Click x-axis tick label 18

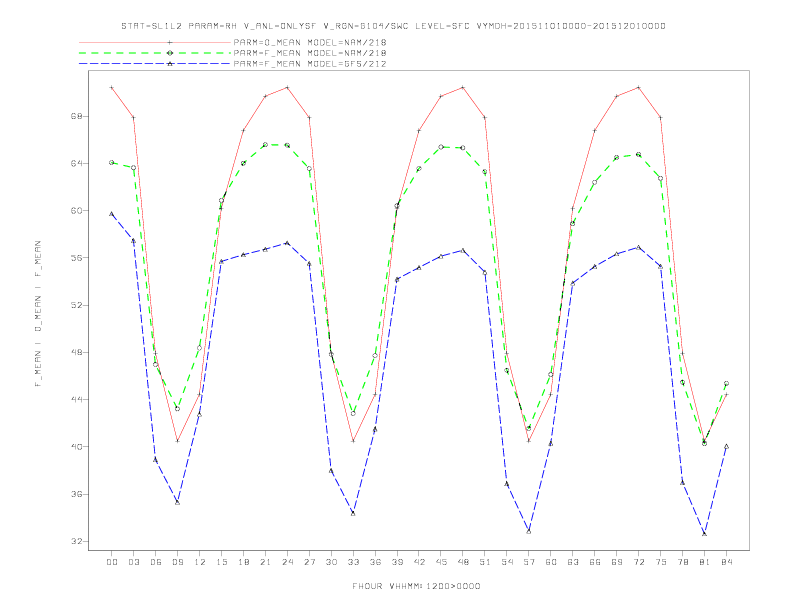point(243,562)
